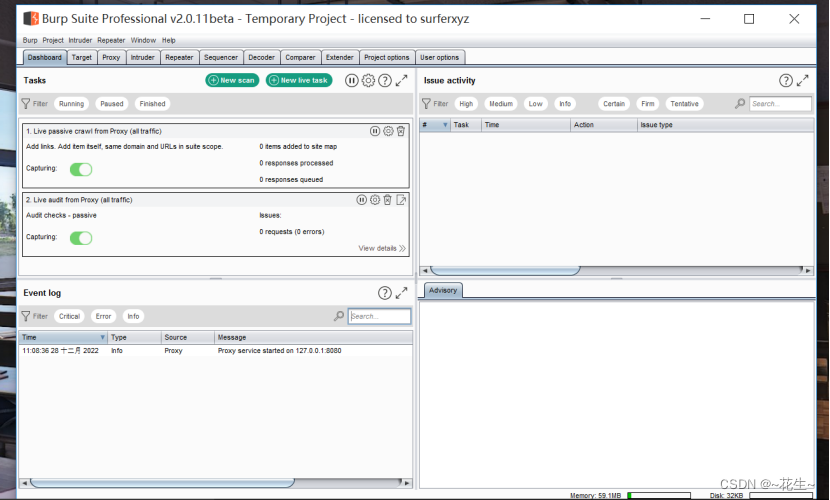Click the Event log horizontal scrollbar

[x=162, y=483]
